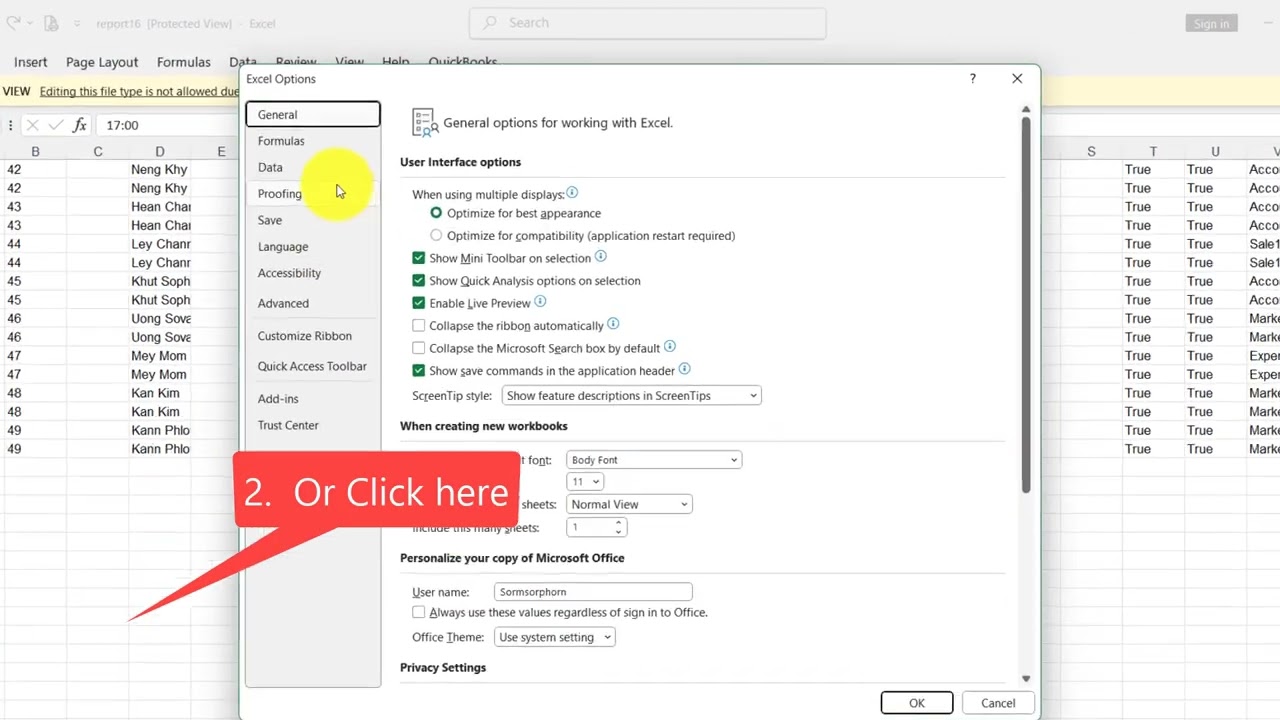Select column S header in the worksheet
Image resolution: width=1280 pixels, height=720 pixels.
pos(1091,151)
